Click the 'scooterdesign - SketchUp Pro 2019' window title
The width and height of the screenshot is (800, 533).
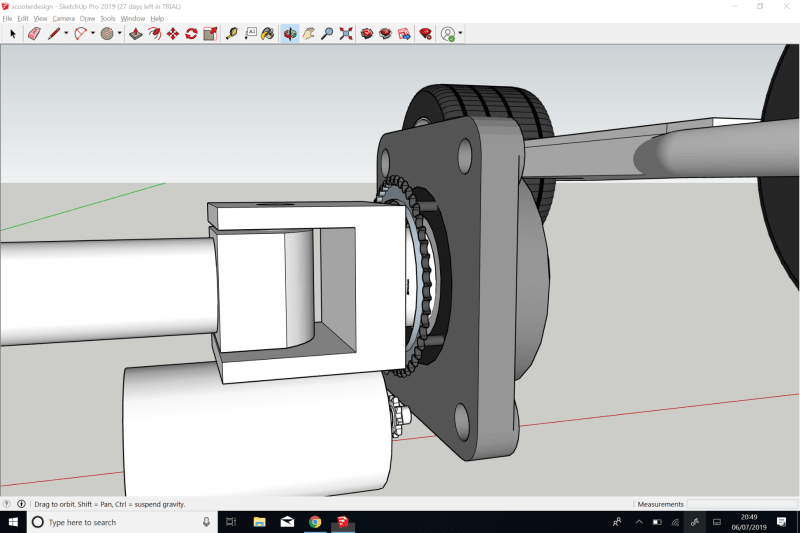(96, 7)
